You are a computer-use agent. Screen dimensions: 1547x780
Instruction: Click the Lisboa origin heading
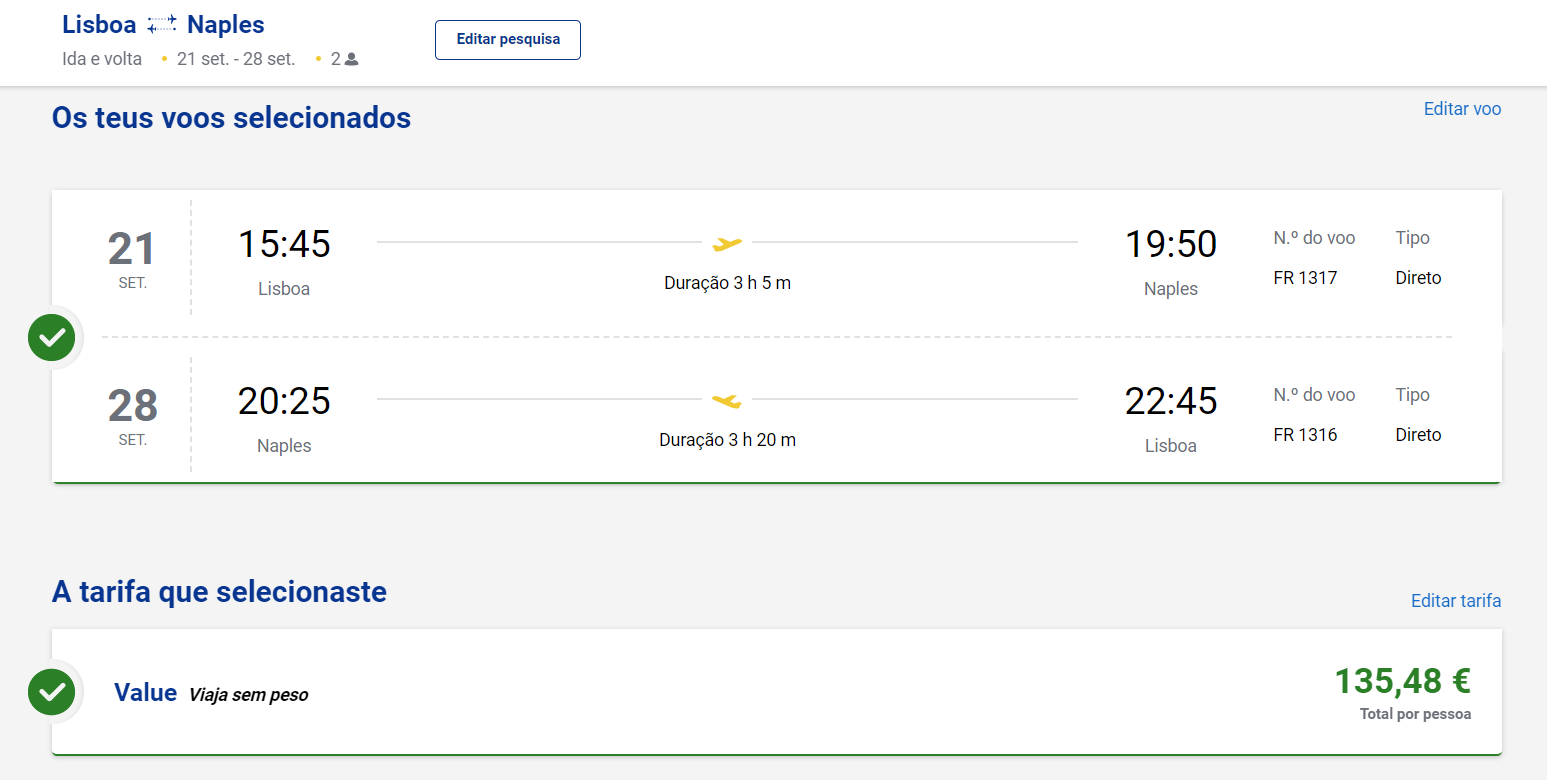coord(99,25)
